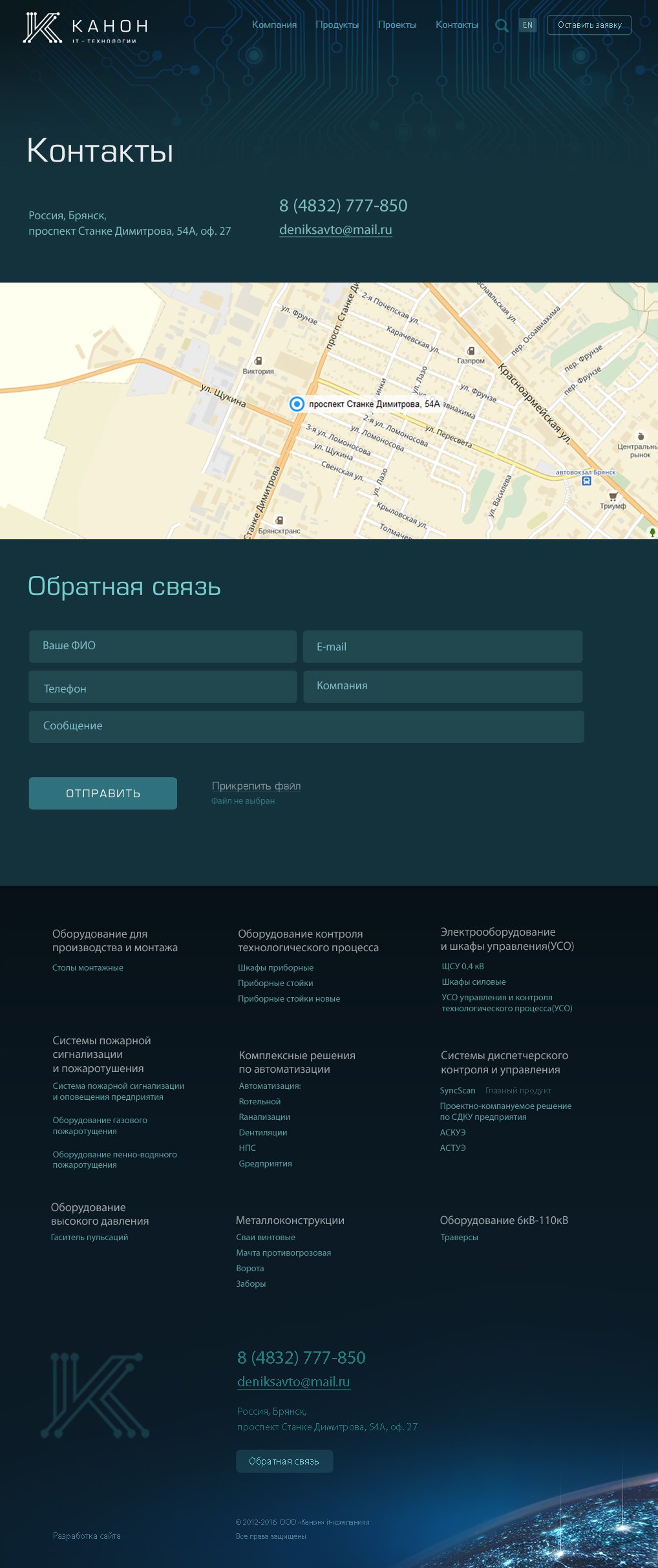The height and width of the screenshot is (1568, 658).
Task: Focus the Ваше ФИО field
Action: [x=163, y=647]
